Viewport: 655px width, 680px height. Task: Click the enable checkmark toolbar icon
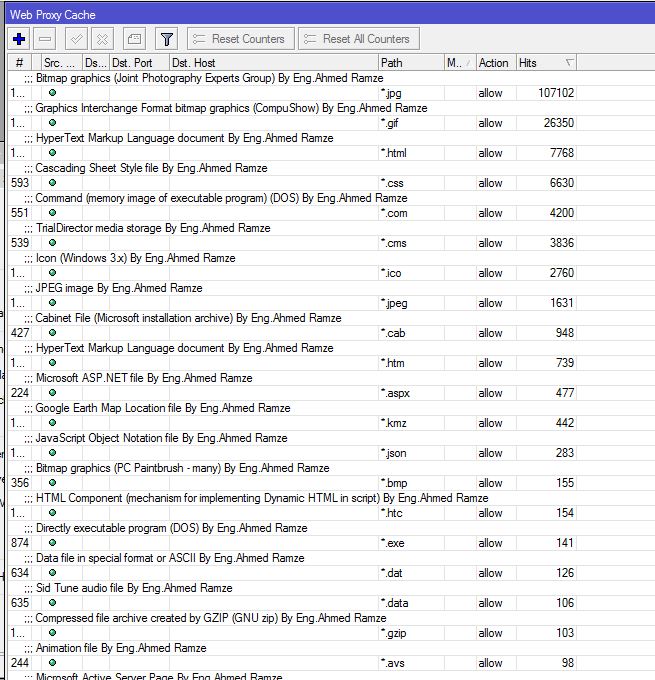pyautogui.click(x=76, y=39)
